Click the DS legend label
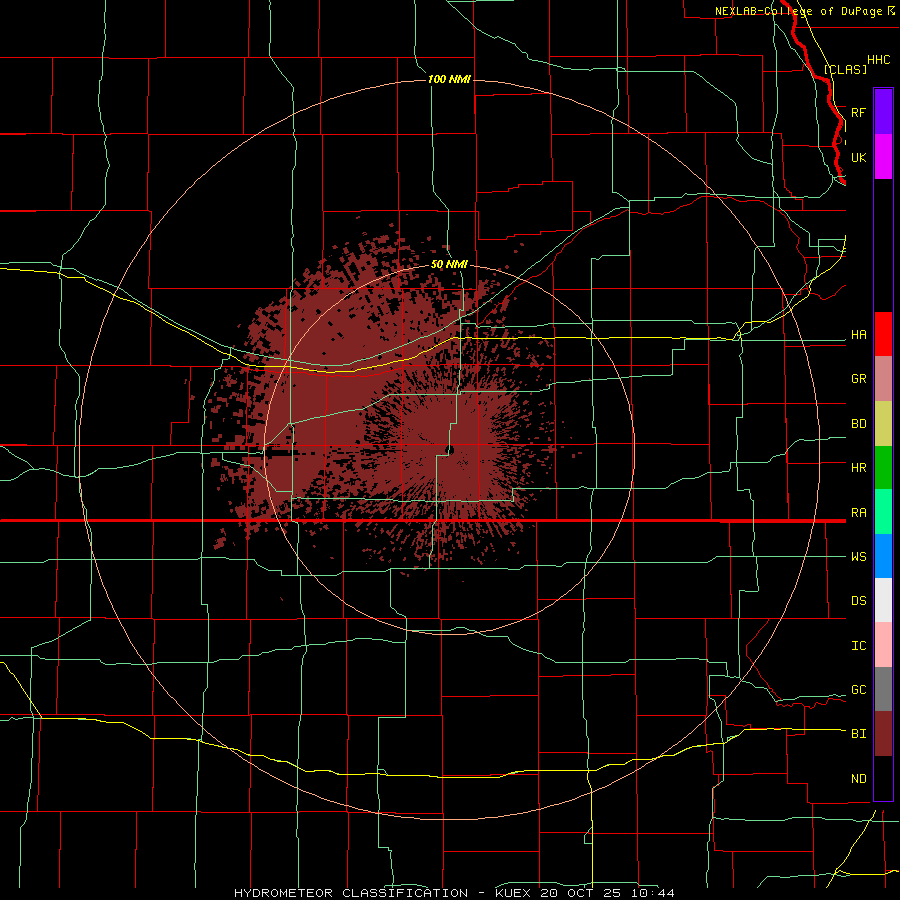The height and width of the screenshot is (900, 900). [858, 601]
